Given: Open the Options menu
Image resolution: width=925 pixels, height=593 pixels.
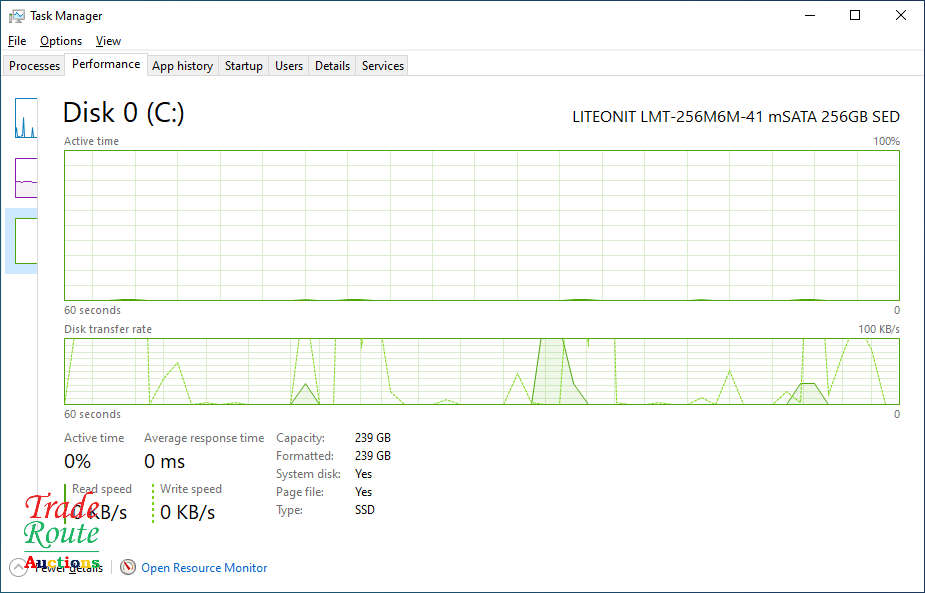Looking at the screenshot, I should (61, 41).
